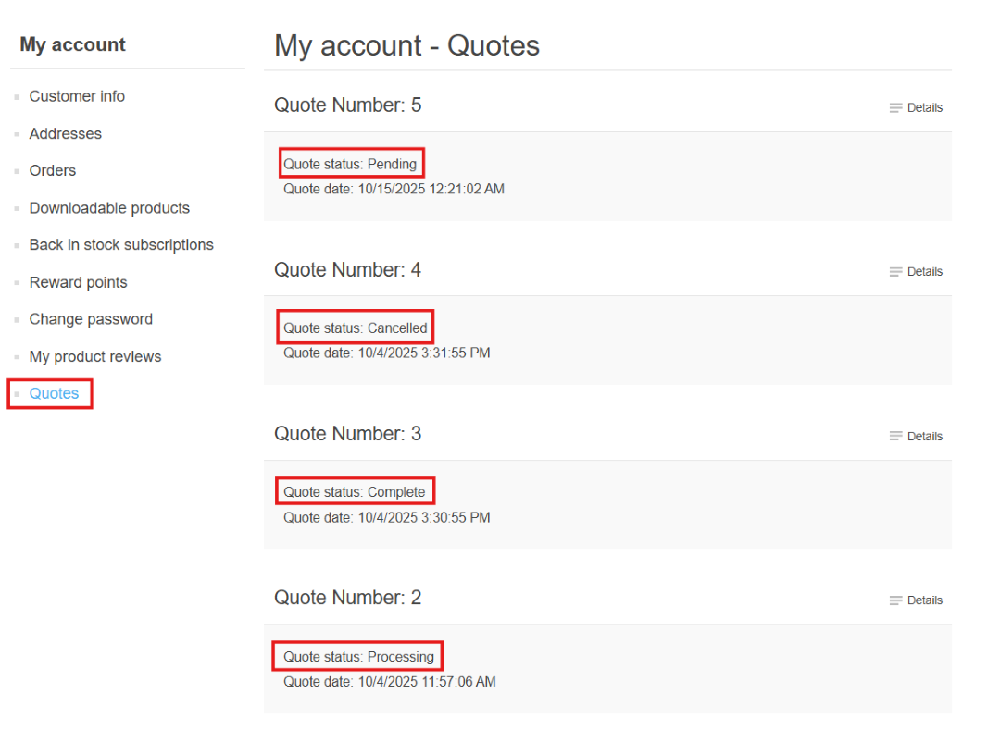This screenshot has width=1000, height=730.
Task: Show Details for Quote Number 2
Action: (x=916, y=601)
